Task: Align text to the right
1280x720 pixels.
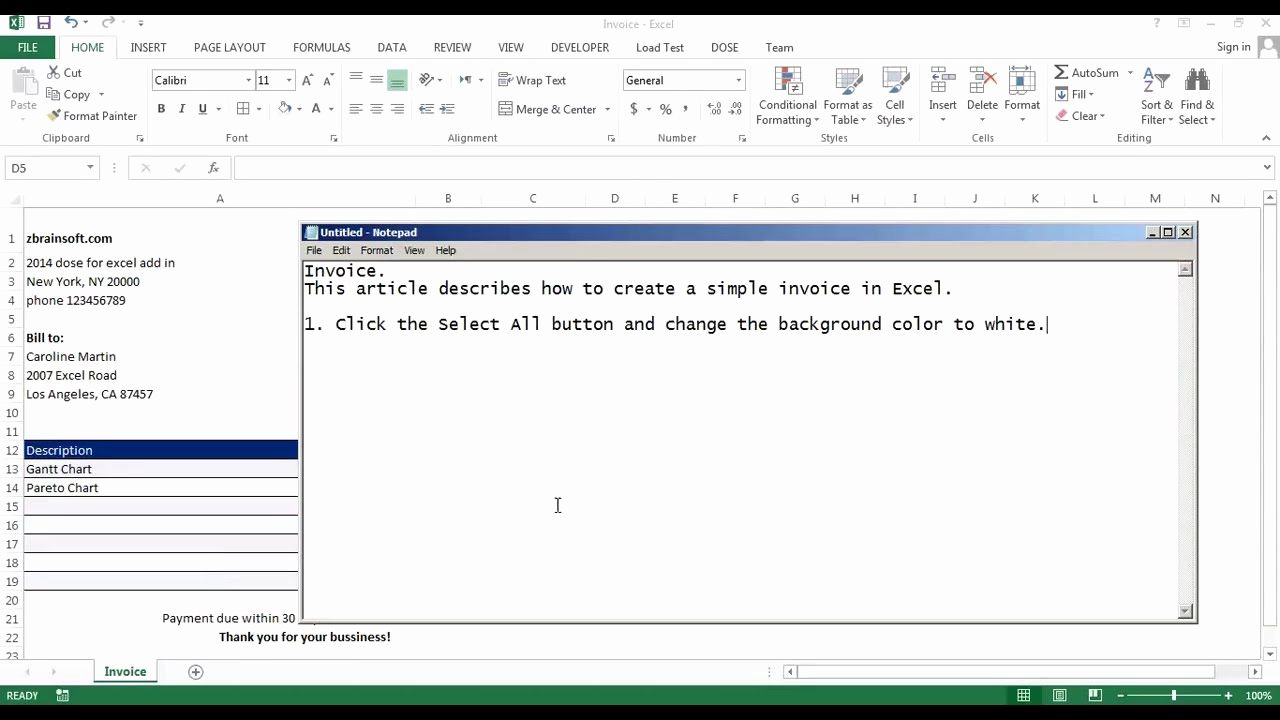Action: click(397, 109)
